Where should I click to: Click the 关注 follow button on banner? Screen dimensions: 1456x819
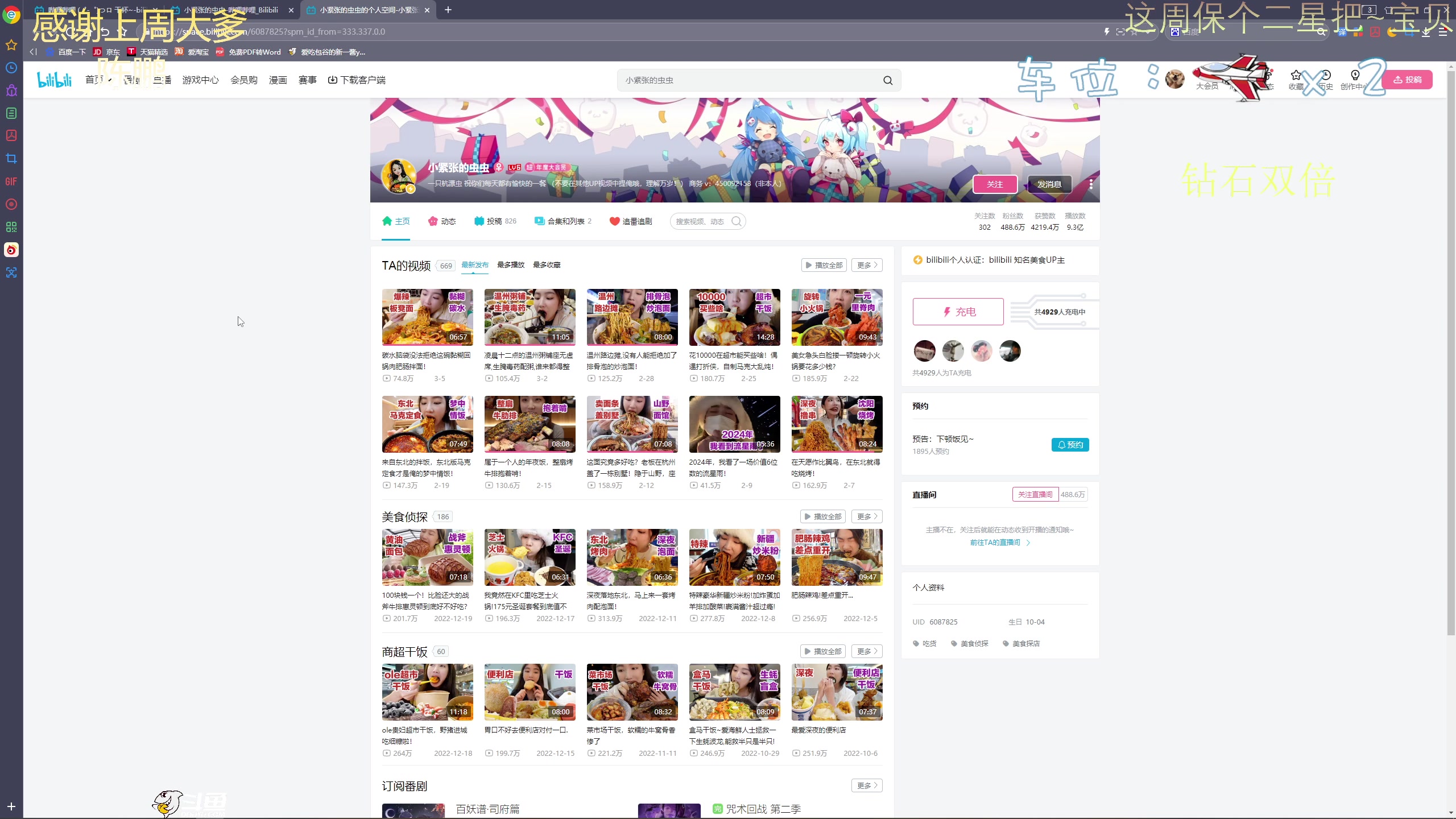click(x=995, y=184)
